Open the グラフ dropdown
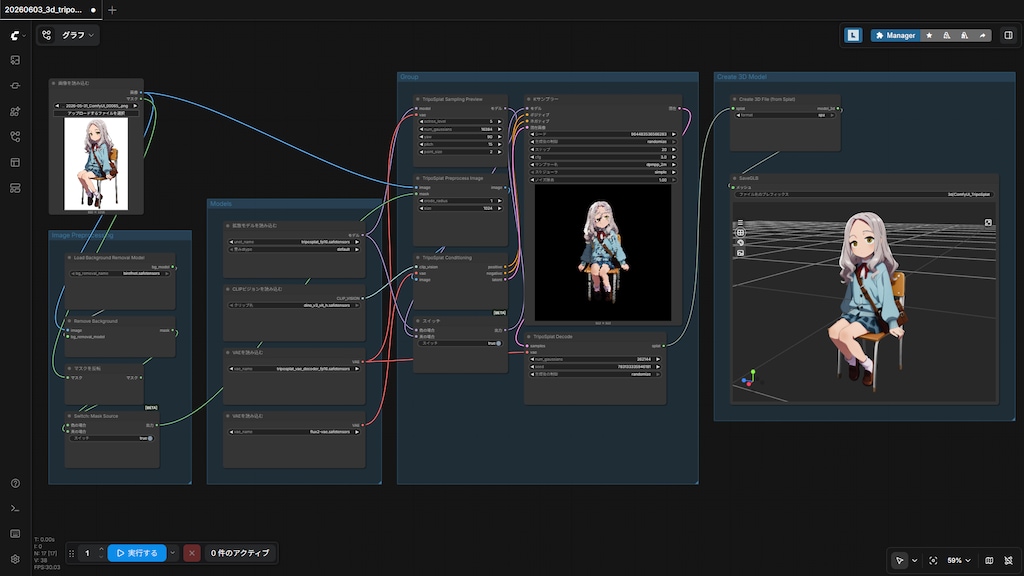The image size is (1024, 576). pyautogui.click(x=78, y=35)
